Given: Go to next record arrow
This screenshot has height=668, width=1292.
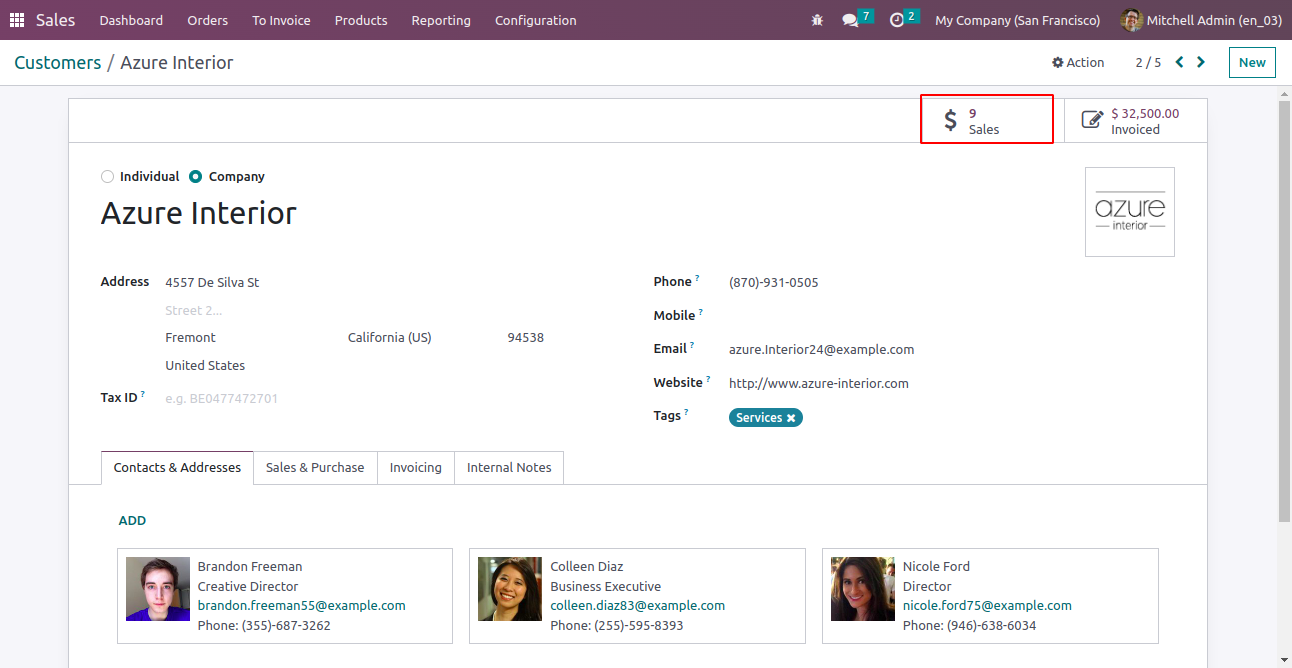Looking at the screenshot, I should click(x=1201, y=62).
